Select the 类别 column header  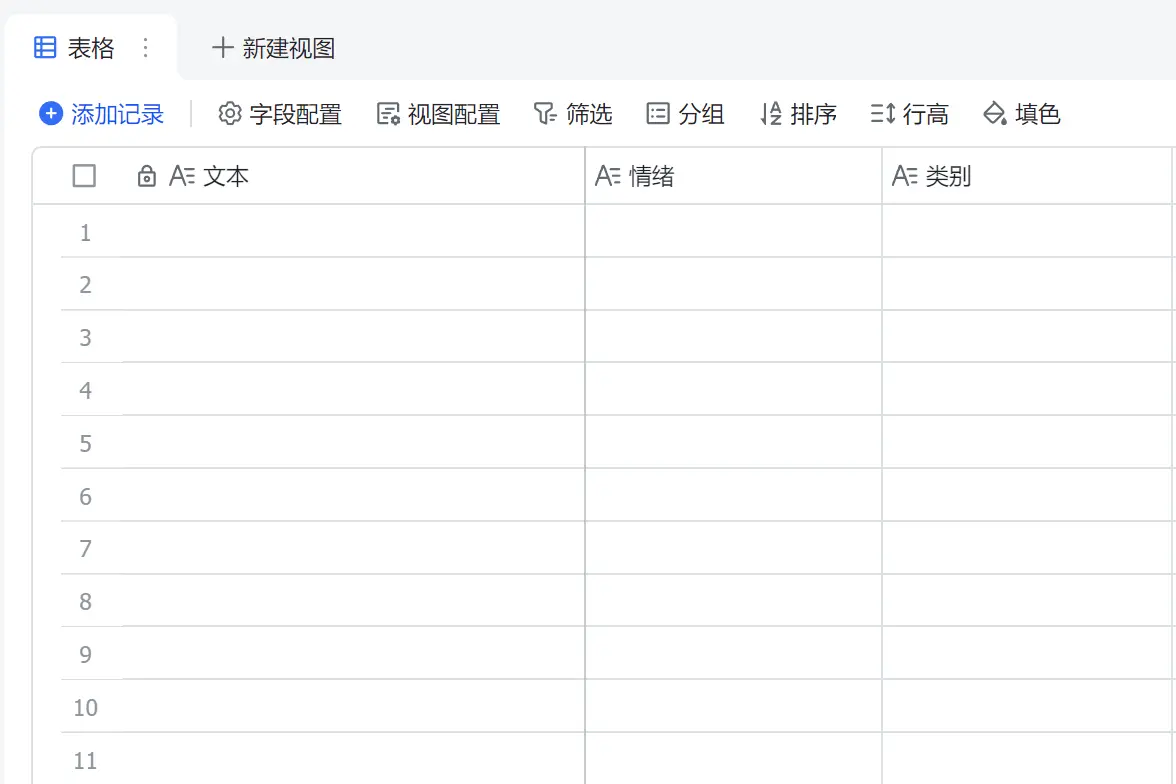[x=948, y=177]
